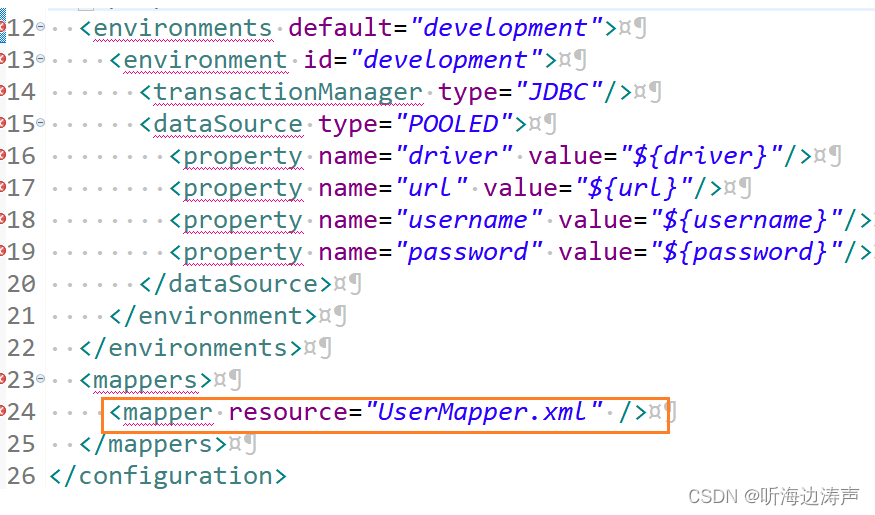The width and height of the screenshot is (875, 515).
Task: Click the error marker on line 16
Action: (x=2, y=154)
